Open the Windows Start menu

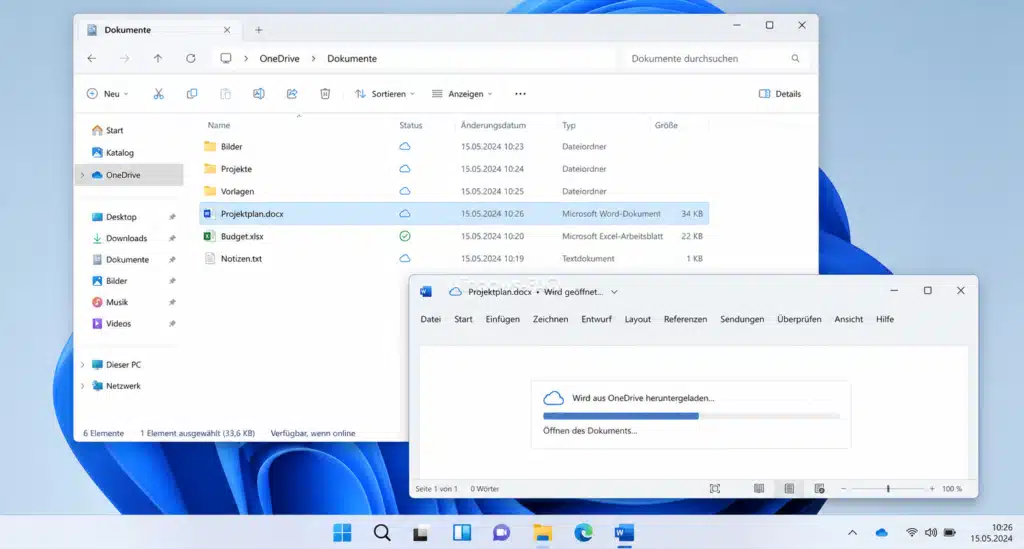[342, 533]
